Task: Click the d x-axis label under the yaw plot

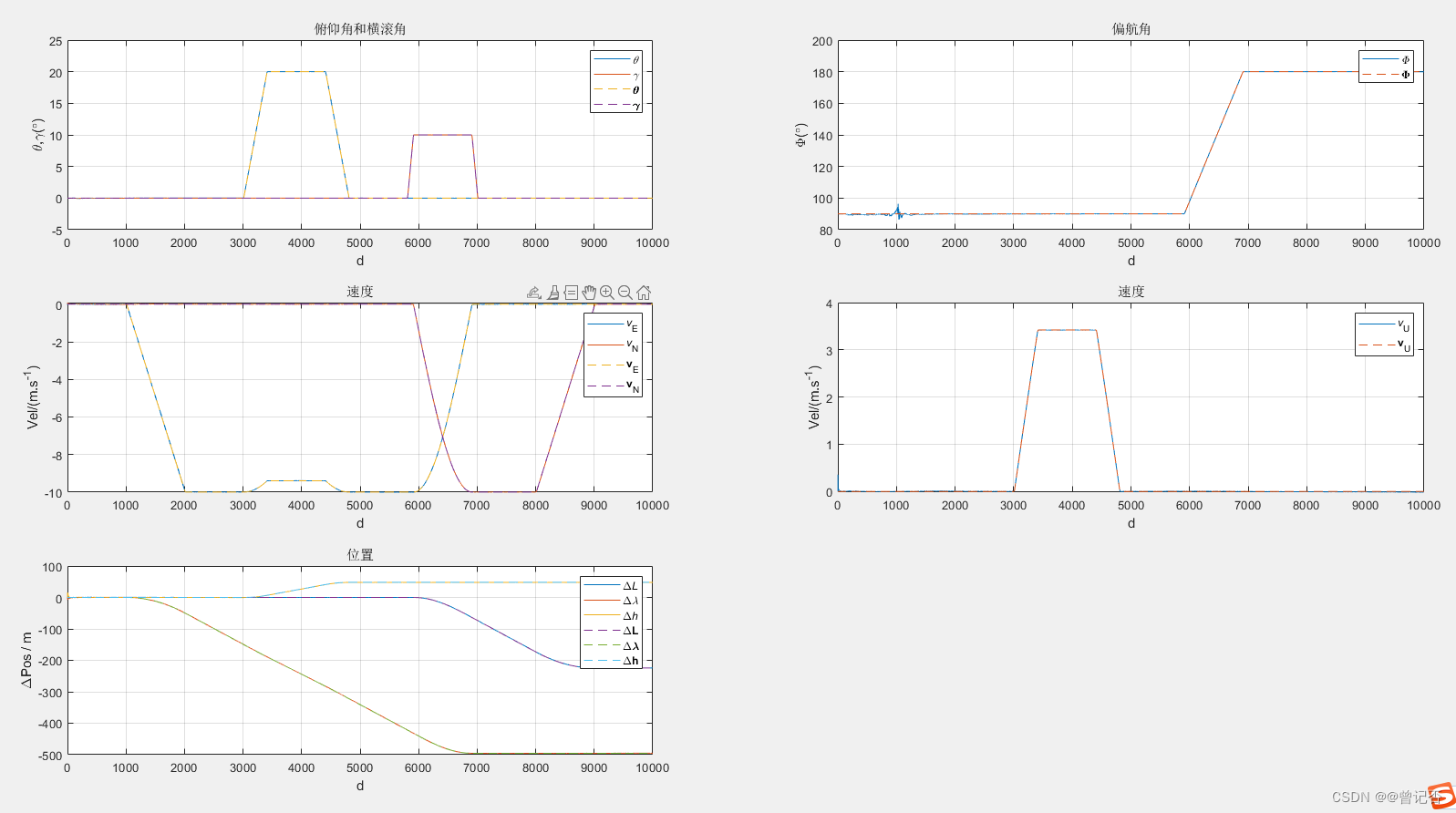Action: tap(1131, 261)
